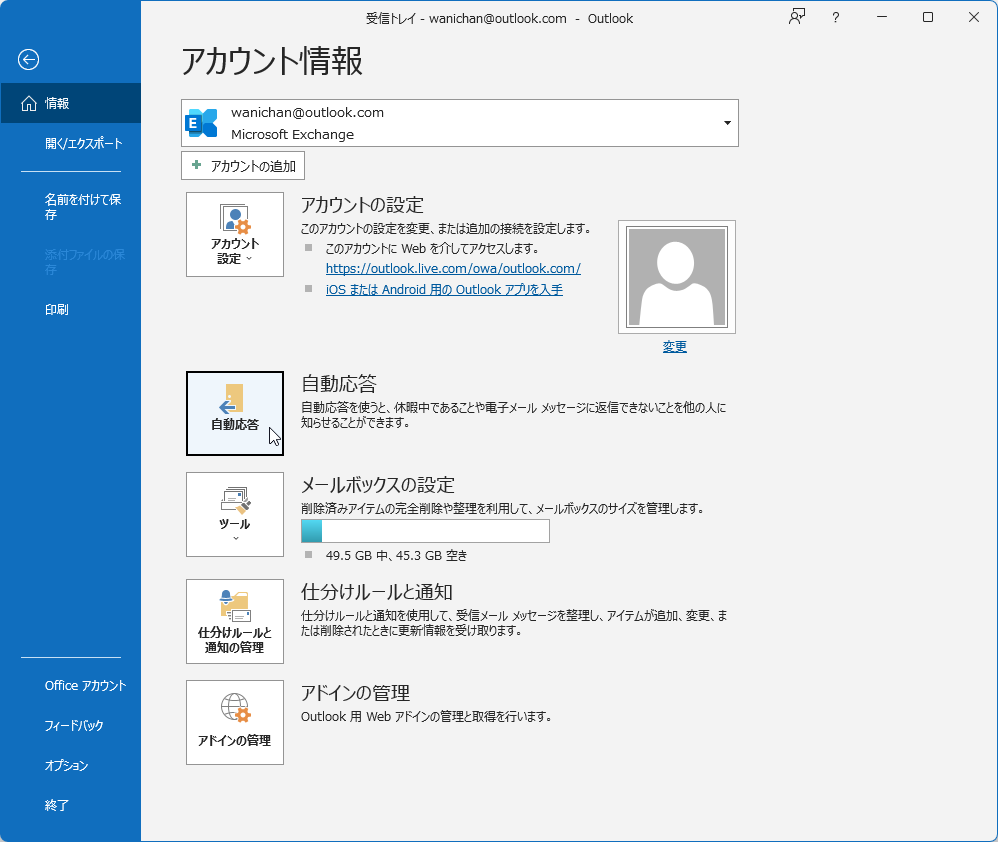The width and height of the screenshot is (998, 842).
Task: Open the outlook.live.com web access link
Action: click(453, 269)
